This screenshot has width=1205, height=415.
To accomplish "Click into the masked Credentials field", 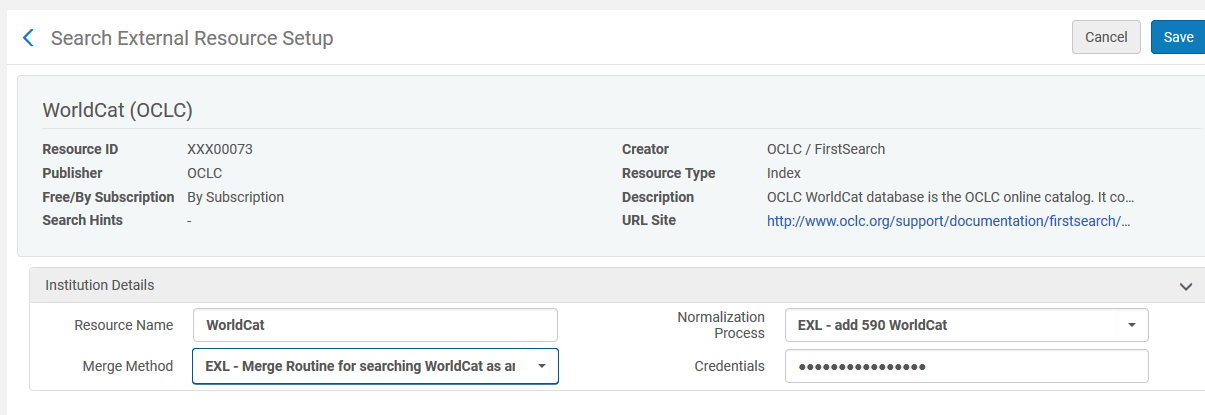I will click(966, 366).
